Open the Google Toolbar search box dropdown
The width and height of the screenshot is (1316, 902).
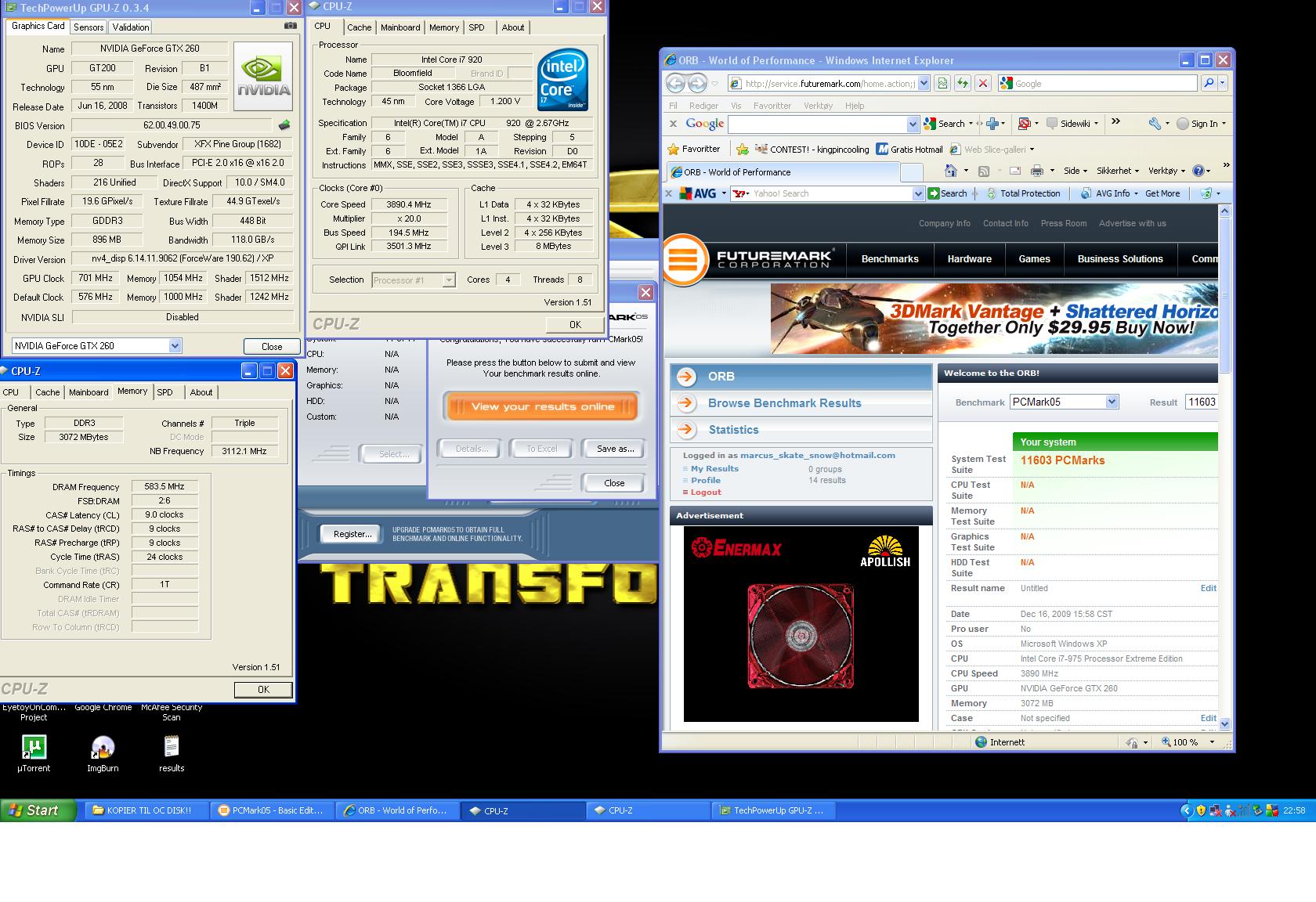pyautogui.click(x=913, y=124)
